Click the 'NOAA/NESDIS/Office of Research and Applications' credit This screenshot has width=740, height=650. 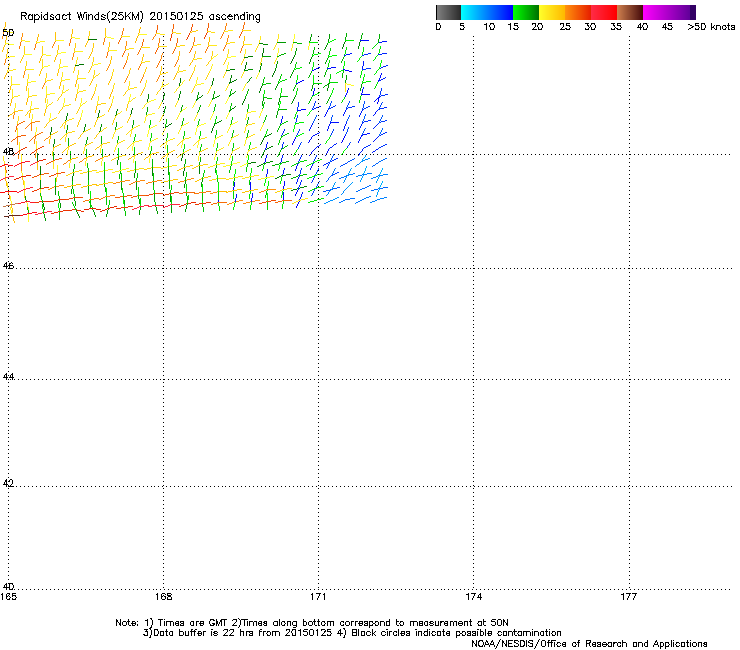tap(589, 644)
